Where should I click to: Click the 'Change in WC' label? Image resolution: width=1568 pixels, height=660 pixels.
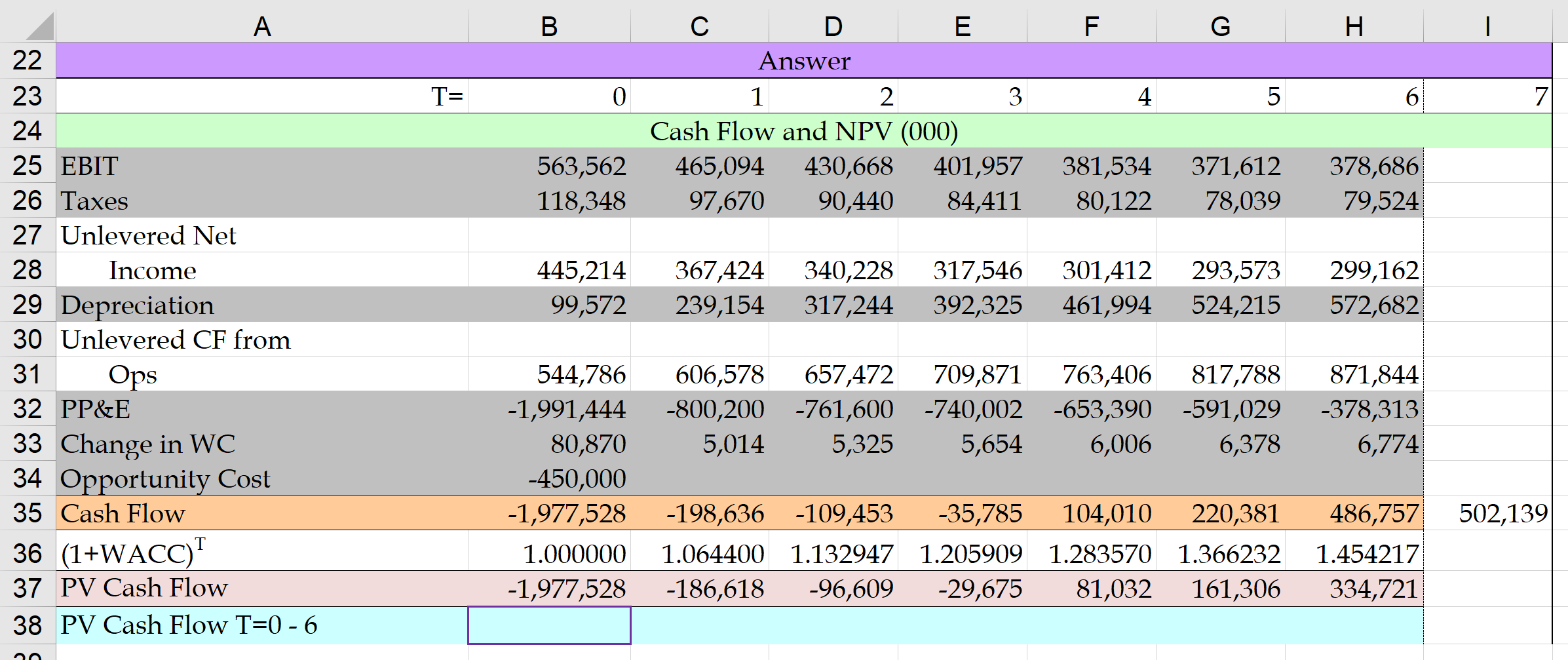click(x=147, y=444)
